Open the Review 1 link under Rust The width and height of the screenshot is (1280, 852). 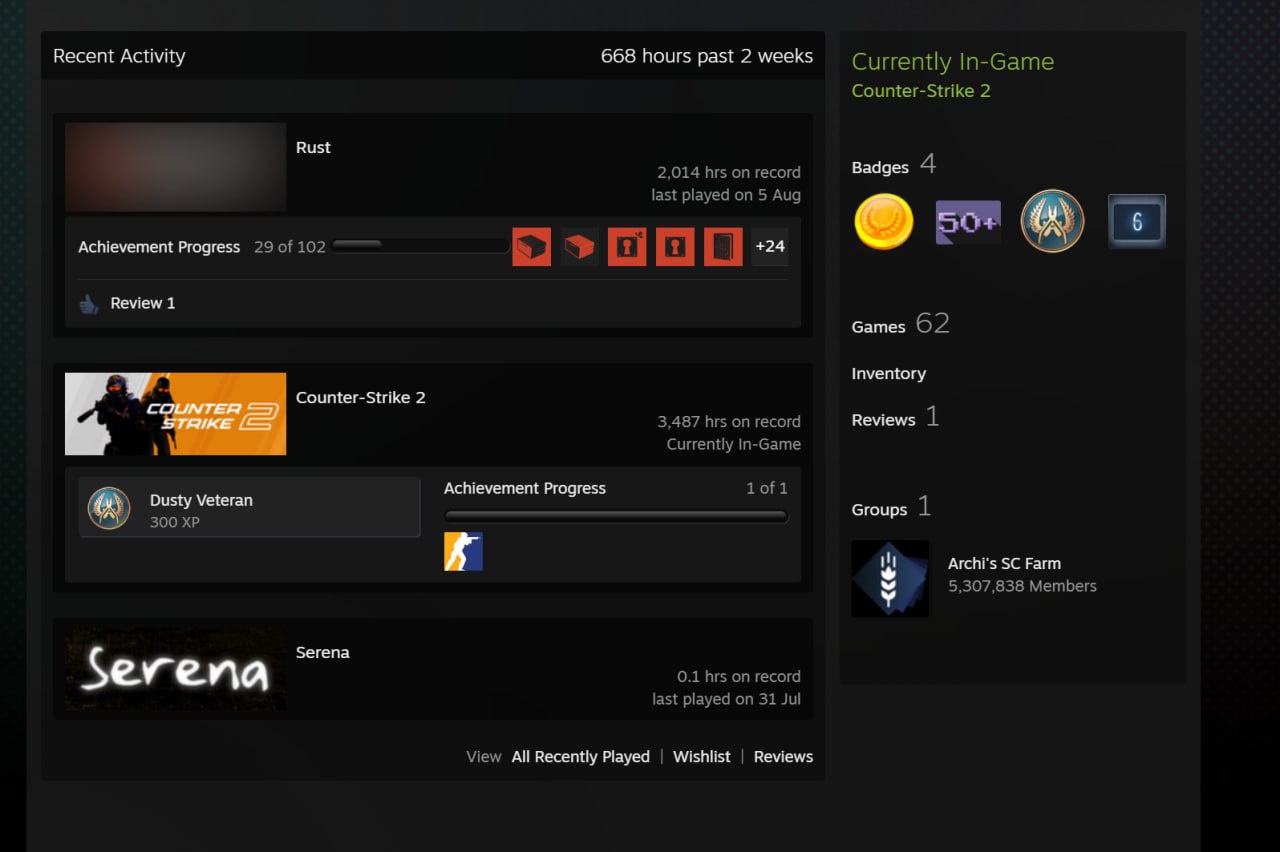tap(143, 303)
